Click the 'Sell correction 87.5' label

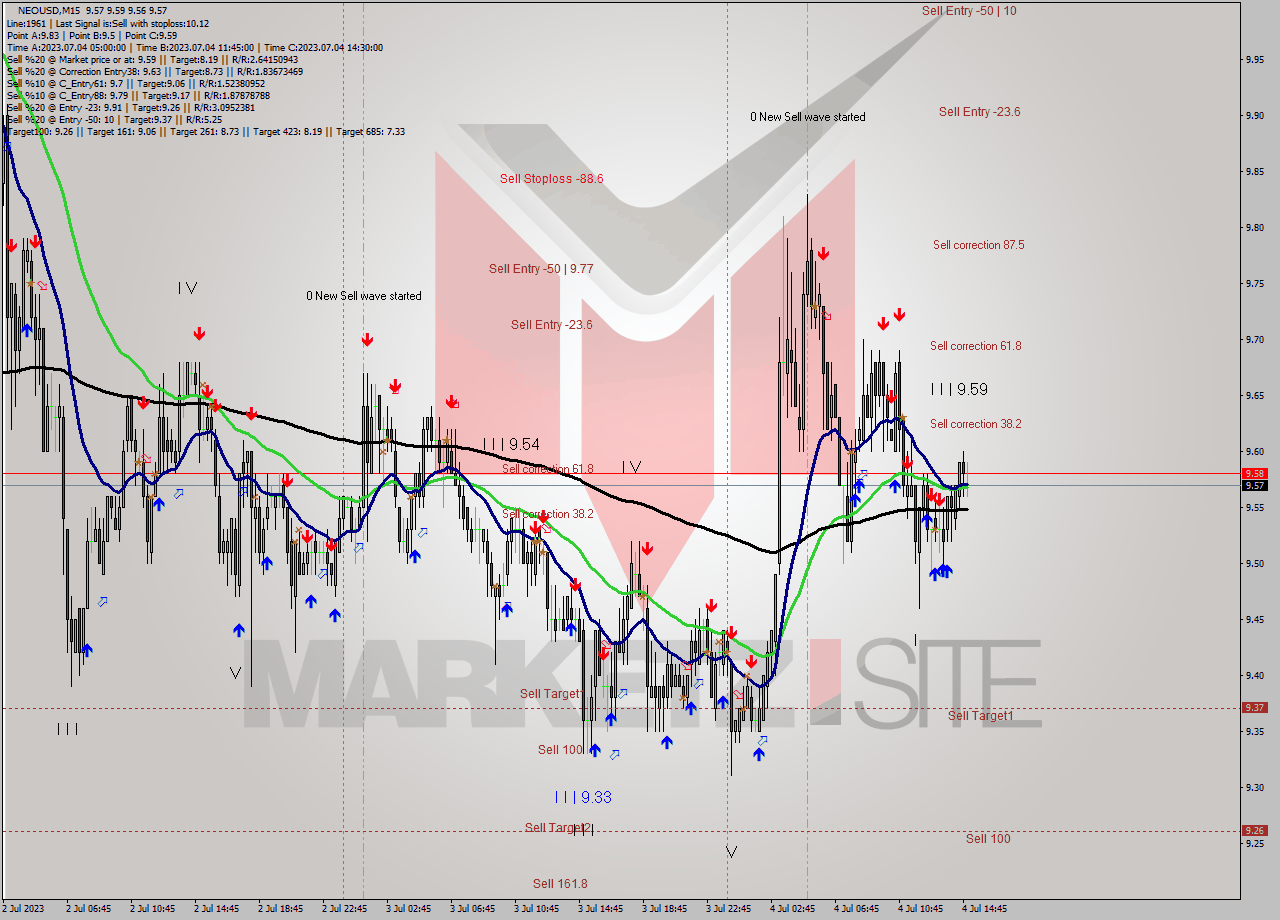pyautogui.click(x=978, y=245)
